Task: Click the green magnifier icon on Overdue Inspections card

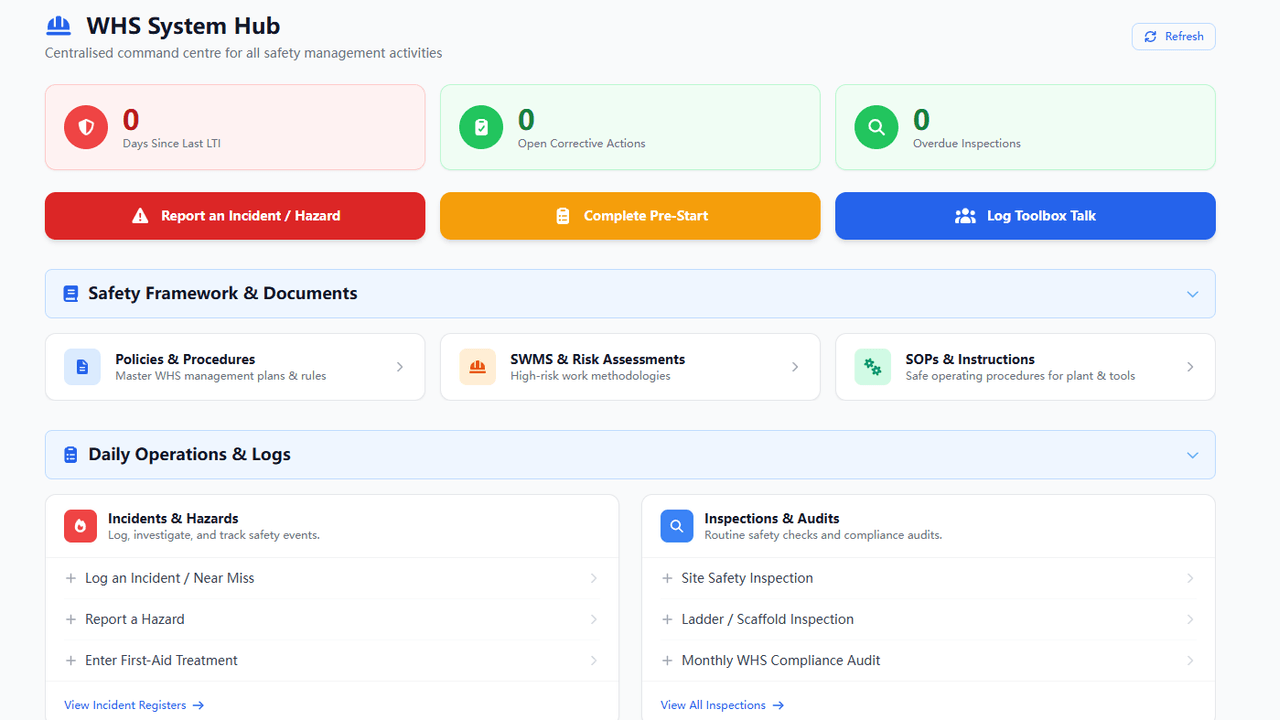Action: point(876,127)
